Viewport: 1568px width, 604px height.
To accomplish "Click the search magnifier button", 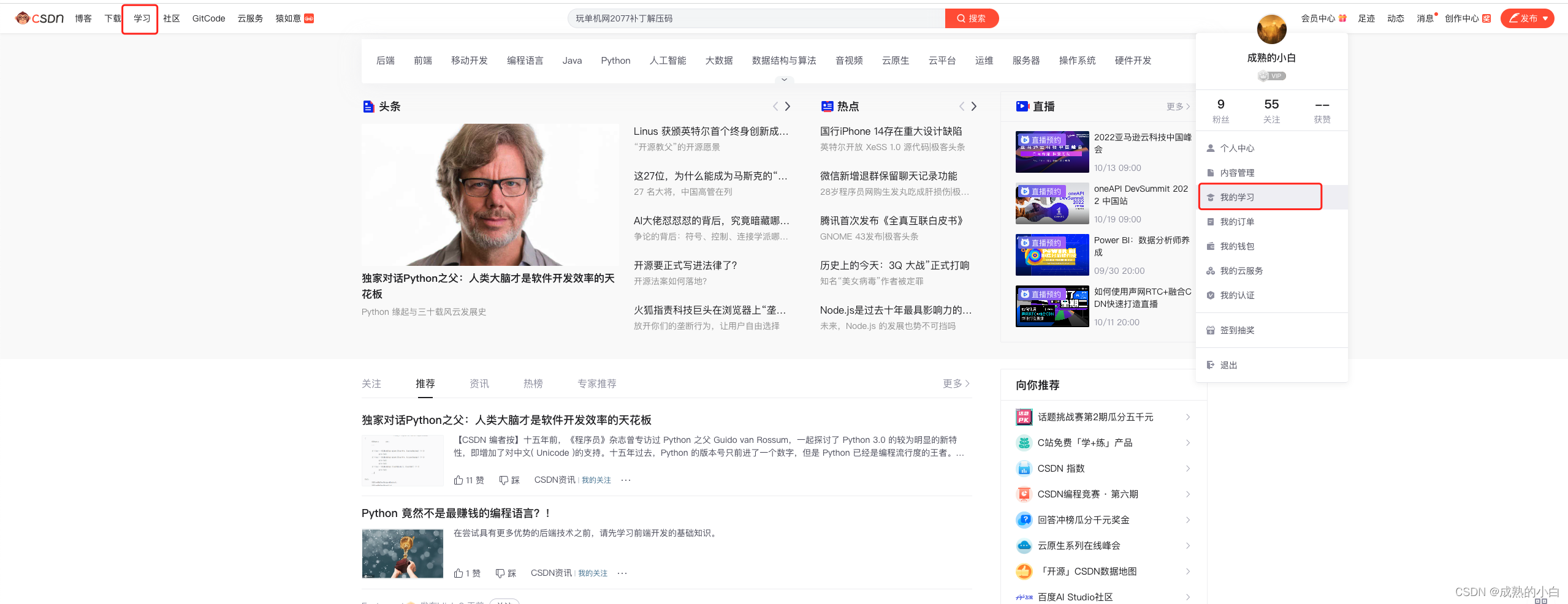I will tap(972, 18).
